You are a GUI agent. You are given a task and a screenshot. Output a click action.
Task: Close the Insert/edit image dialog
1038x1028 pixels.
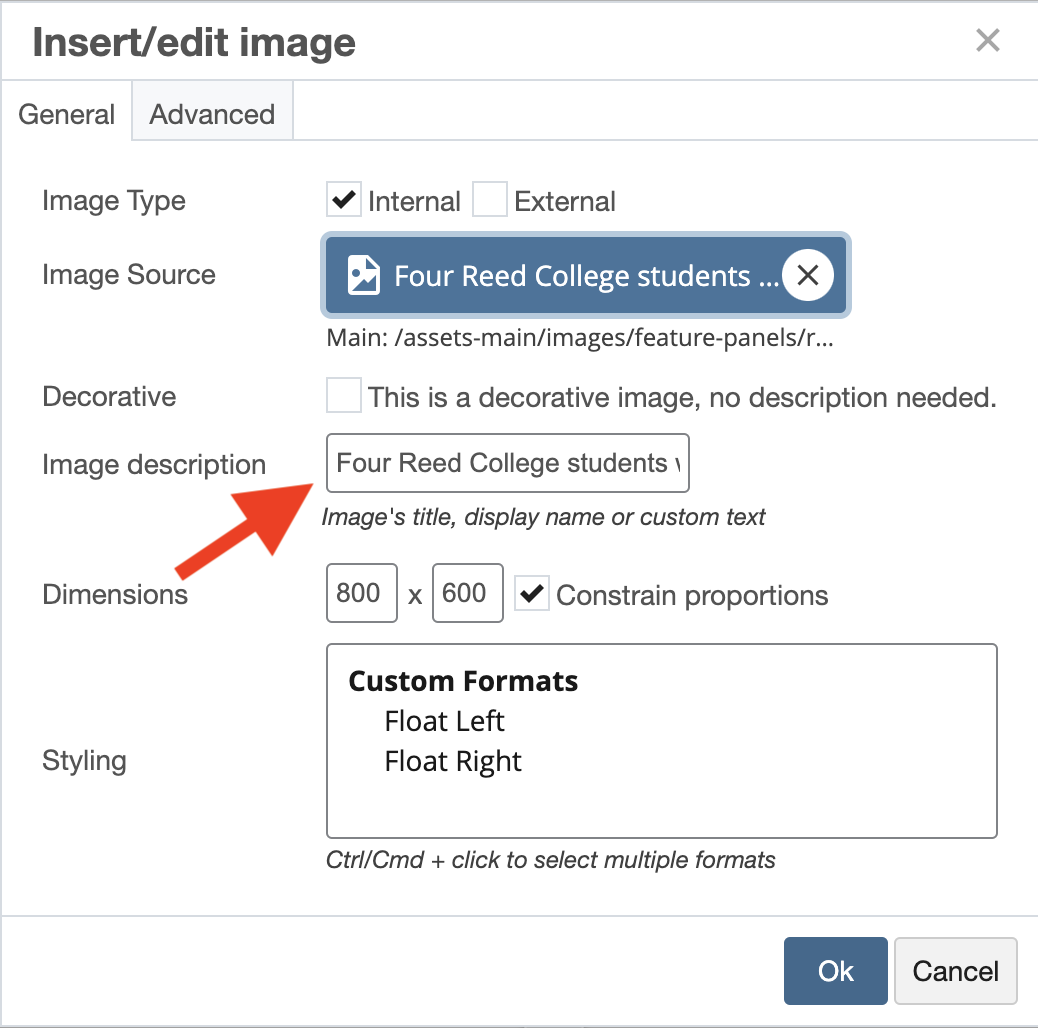click(987, 41)
